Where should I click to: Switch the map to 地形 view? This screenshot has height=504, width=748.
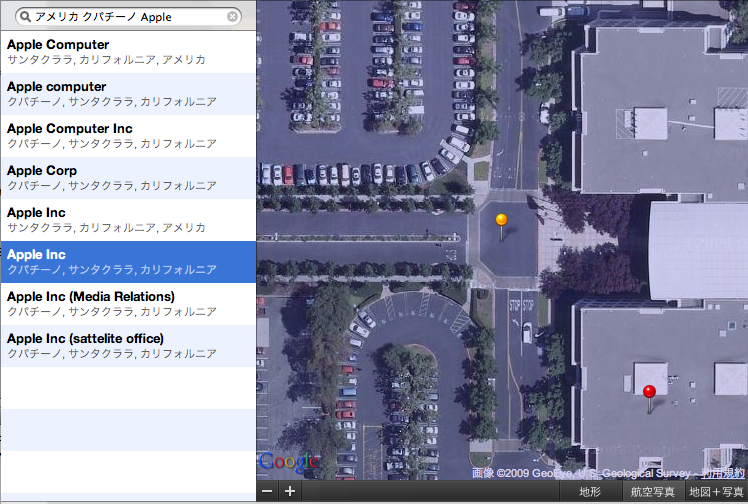[590, 492]
